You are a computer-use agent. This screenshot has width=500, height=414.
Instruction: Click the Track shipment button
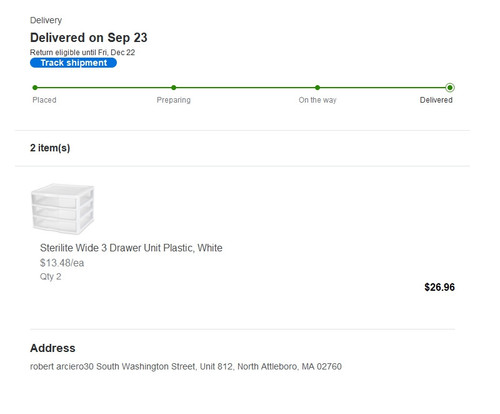[x=73, y=63]
